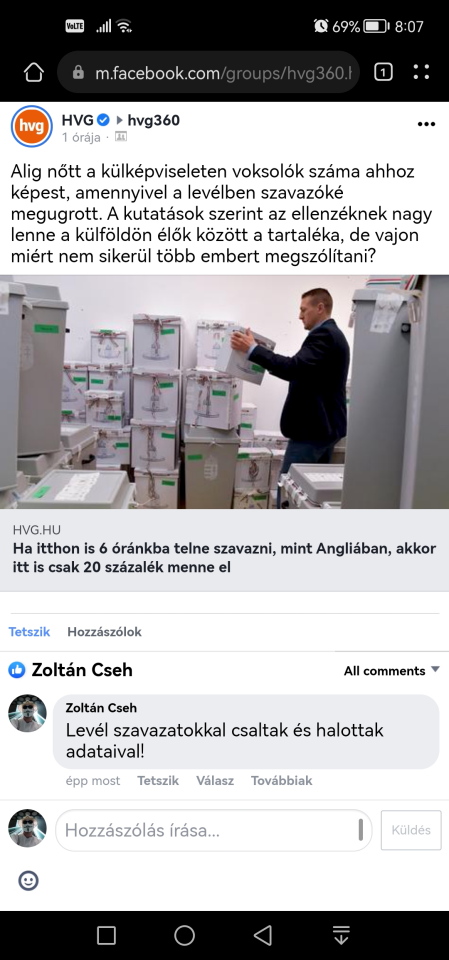Tap the browser home icon
The width and height of the screenshot is (449, 960).
click(34, 72)
